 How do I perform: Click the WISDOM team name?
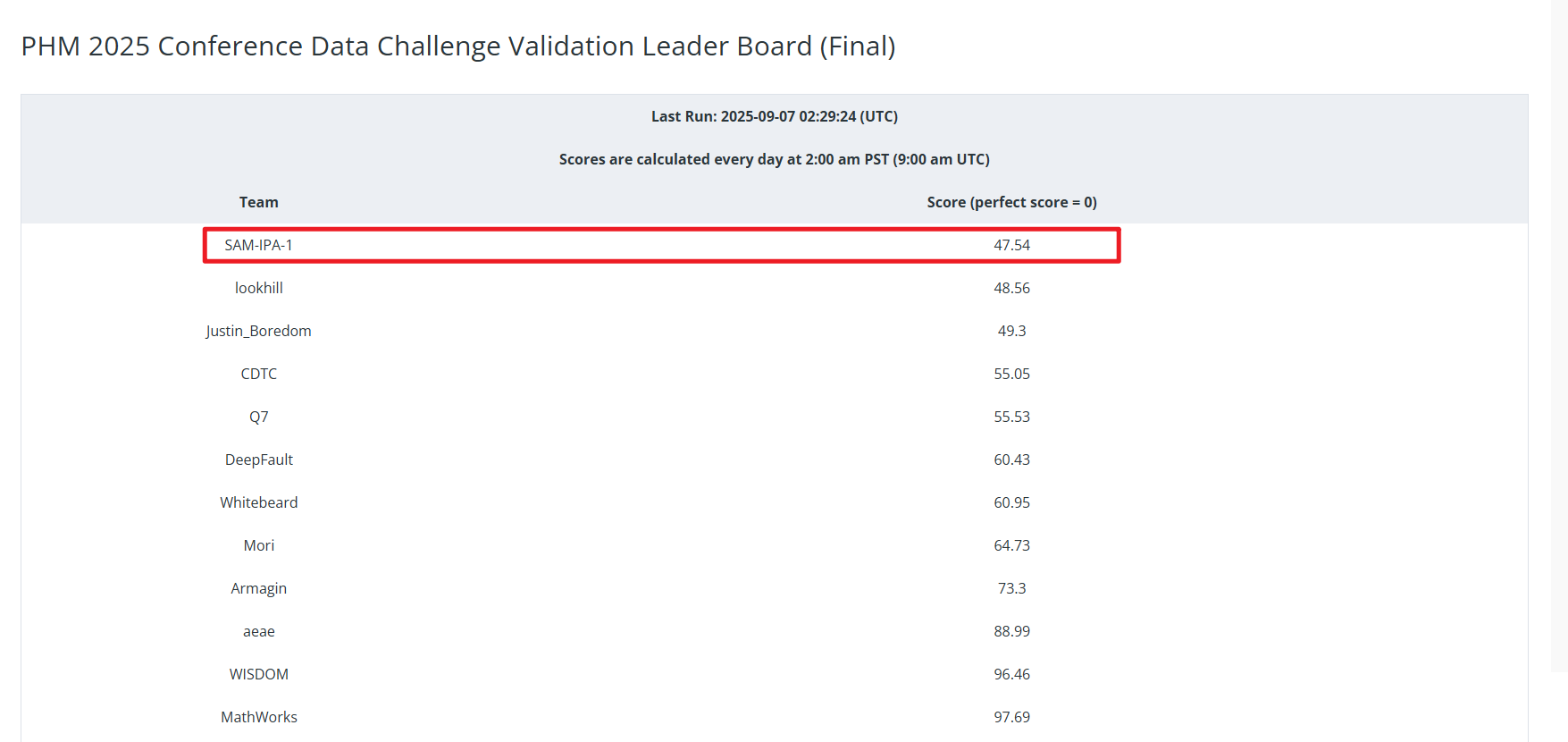point(258,674)
